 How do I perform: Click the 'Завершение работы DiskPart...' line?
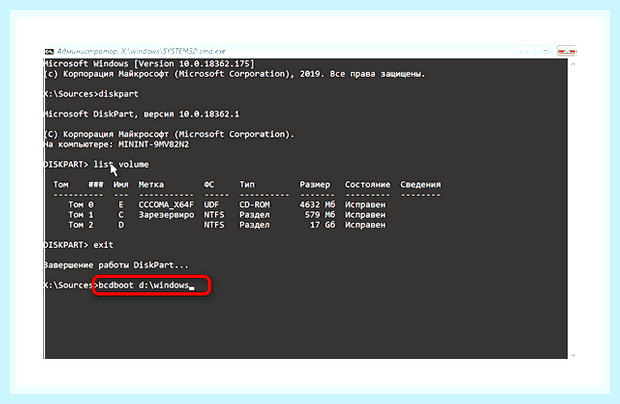[x=116, y=265]
